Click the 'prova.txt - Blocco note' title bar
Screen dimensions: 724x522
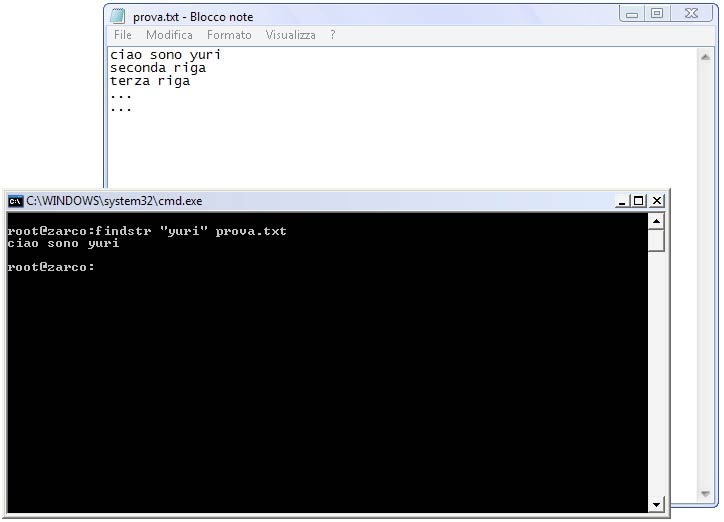pyautogui.click(x=362, y=16)
